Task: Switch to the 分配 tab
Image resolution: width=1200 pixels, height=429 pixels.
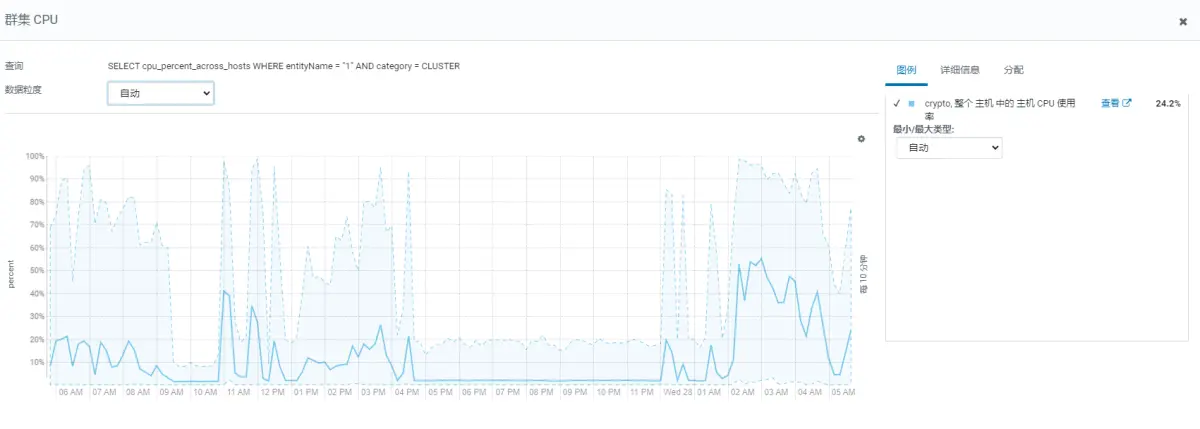Action: pyautogui.click(x=1013, y=70)
